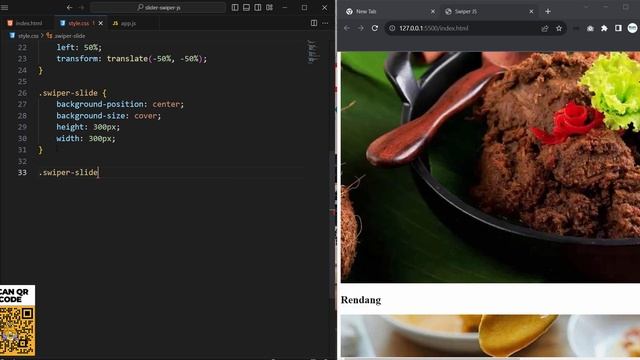
Task: Open the Extensions puzzle icon
Action: (604, 28)
